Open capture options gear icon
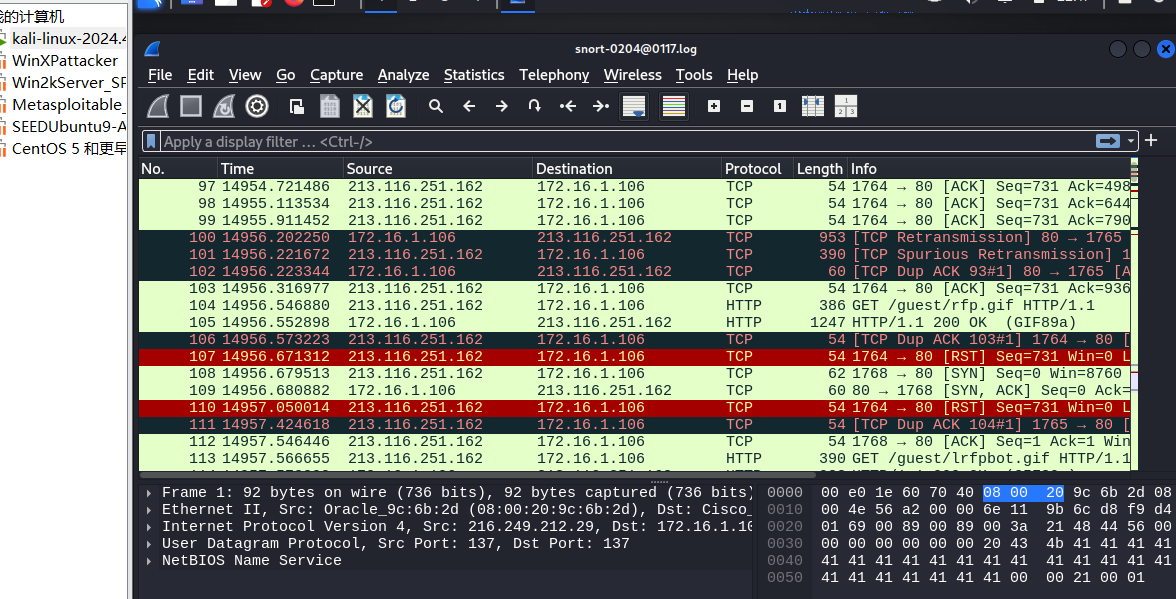This screenshot has width=1176, height=599. click(257, 106)
